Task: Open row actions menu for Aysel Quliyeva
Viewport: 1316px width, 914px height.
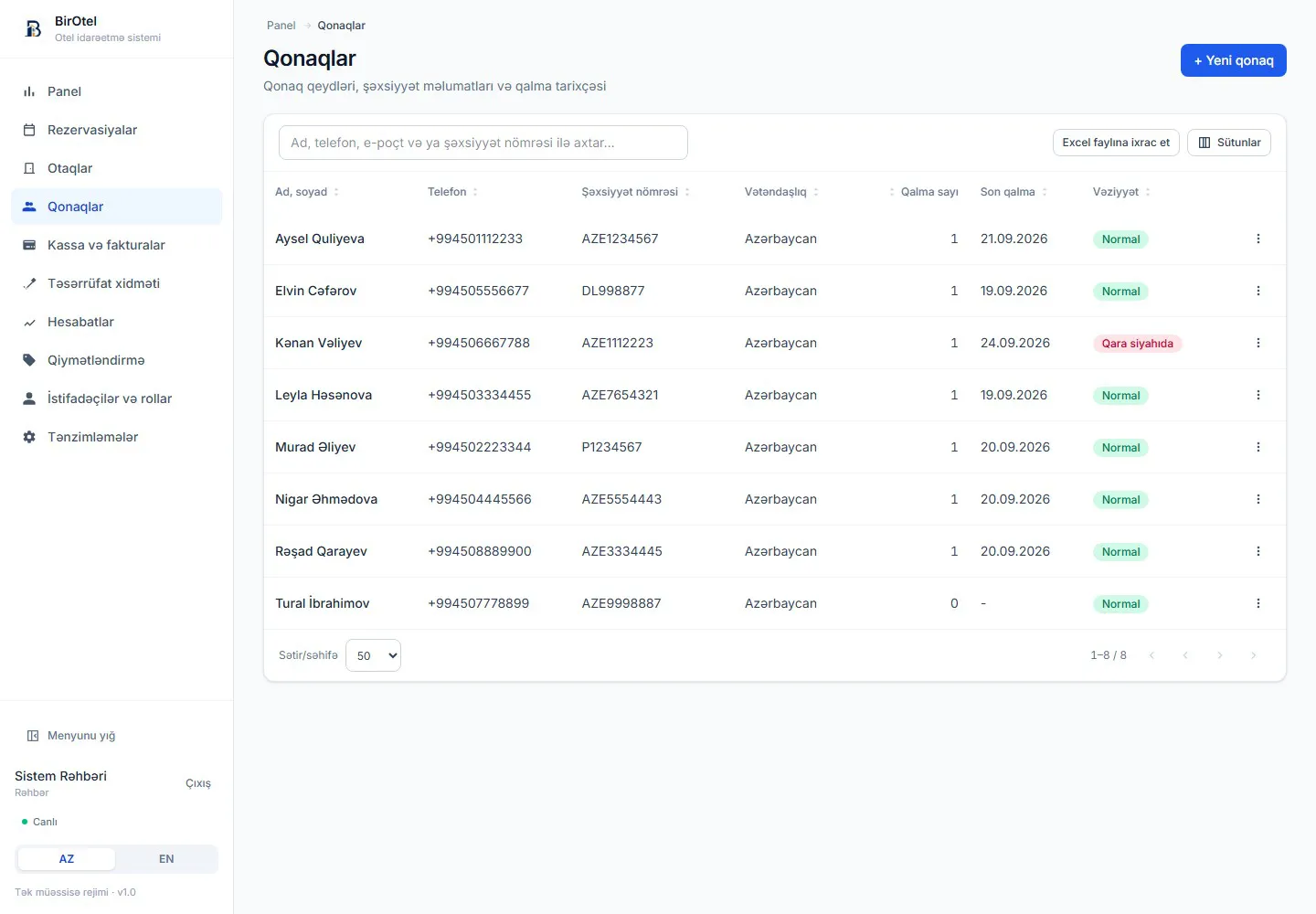Action: point(1258,239)
